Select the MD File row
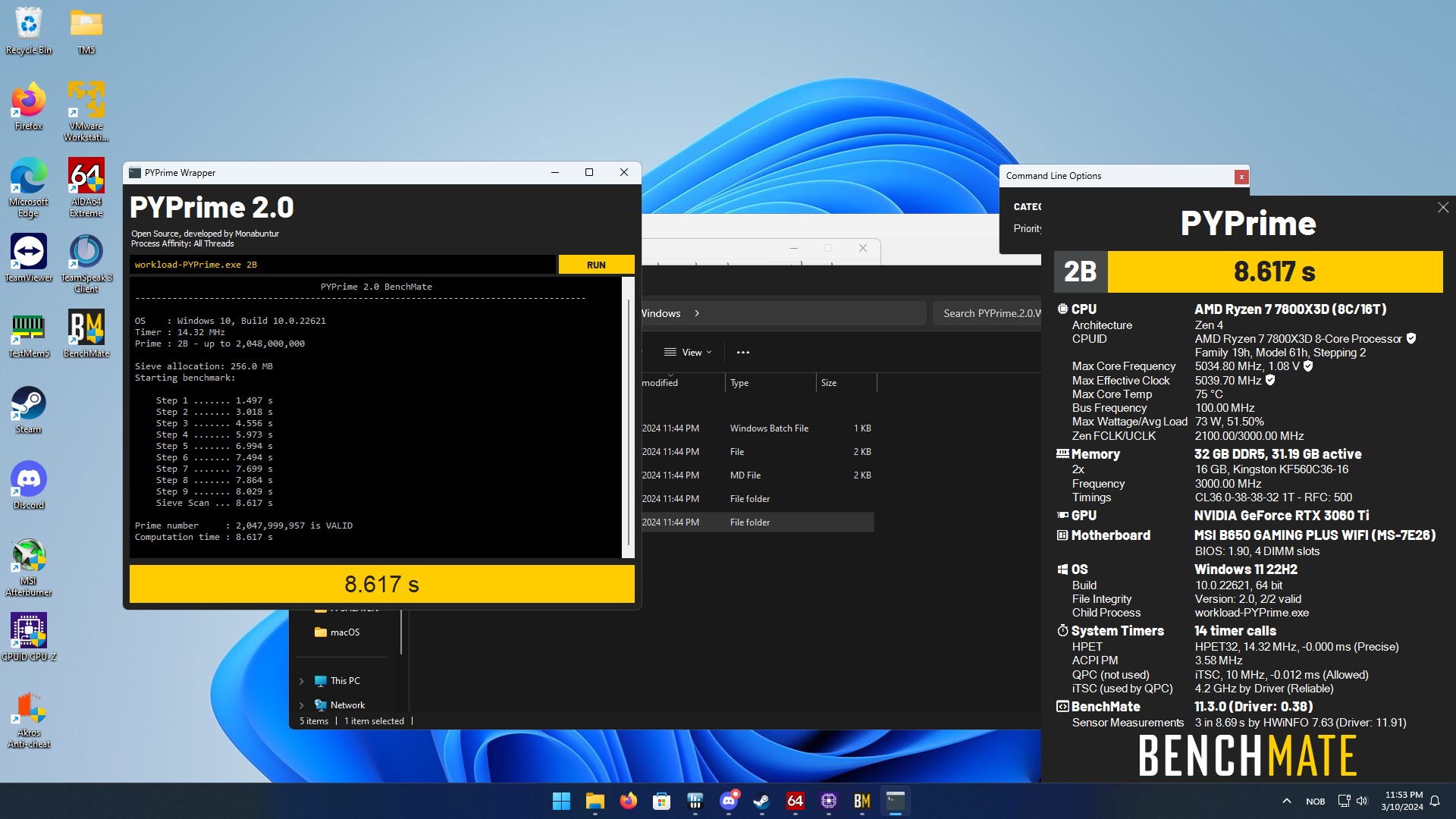This screenshot has width=1456, height=819. (758, 475)
